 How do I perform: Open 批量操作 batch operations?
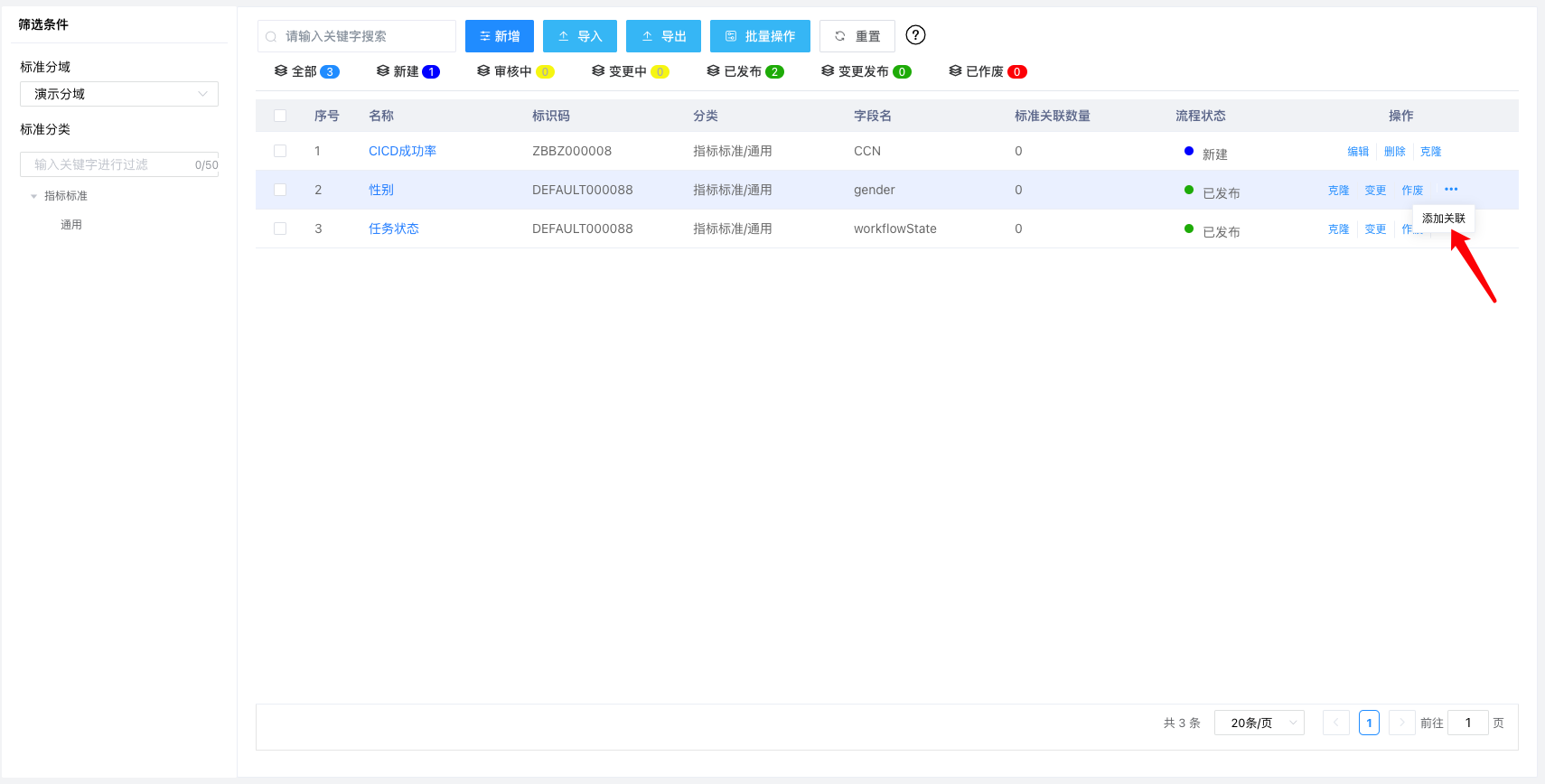[x=760, y=36]
